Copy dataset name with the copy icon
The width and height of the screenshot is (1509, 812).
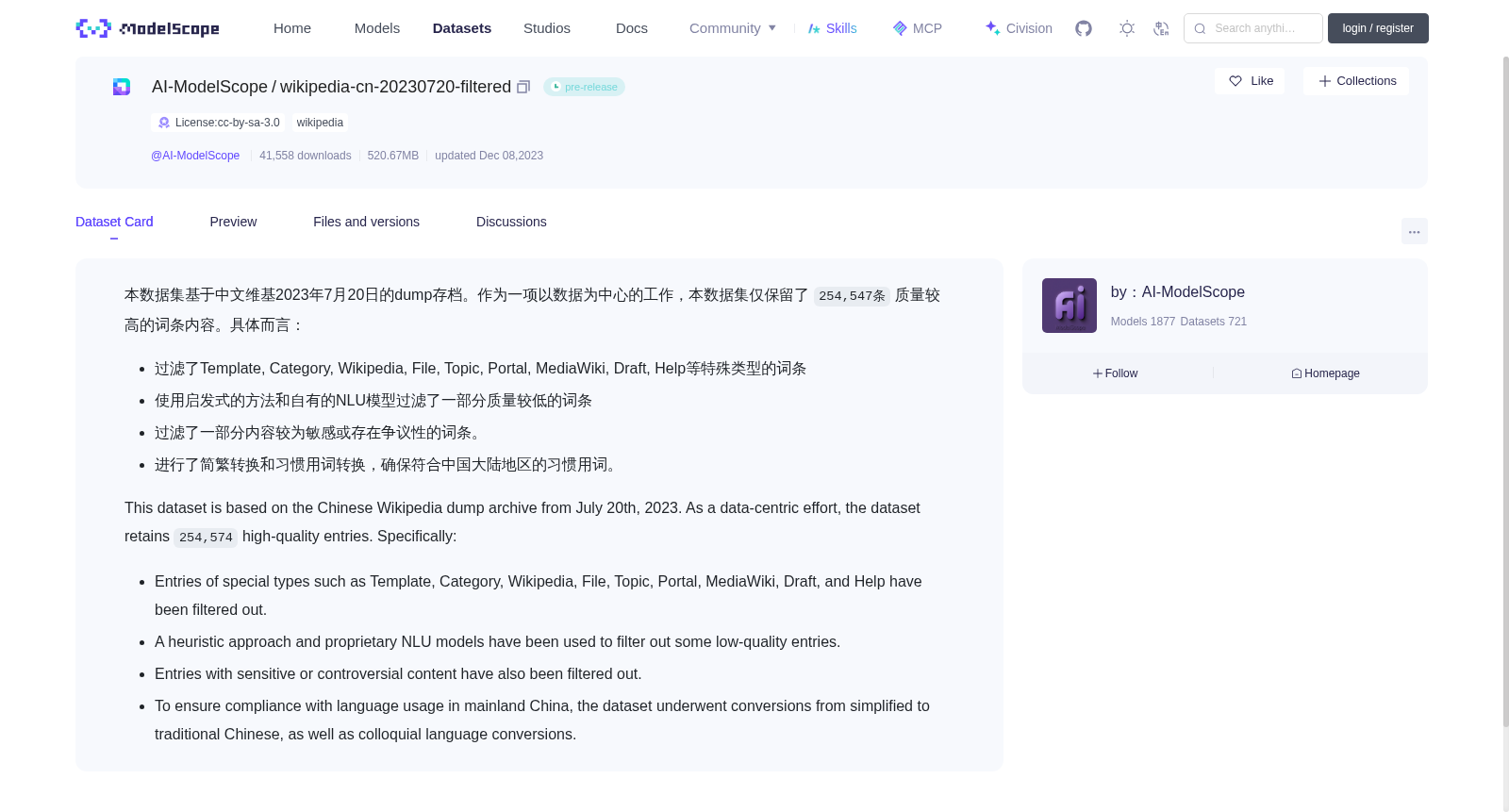coord(523,87)
